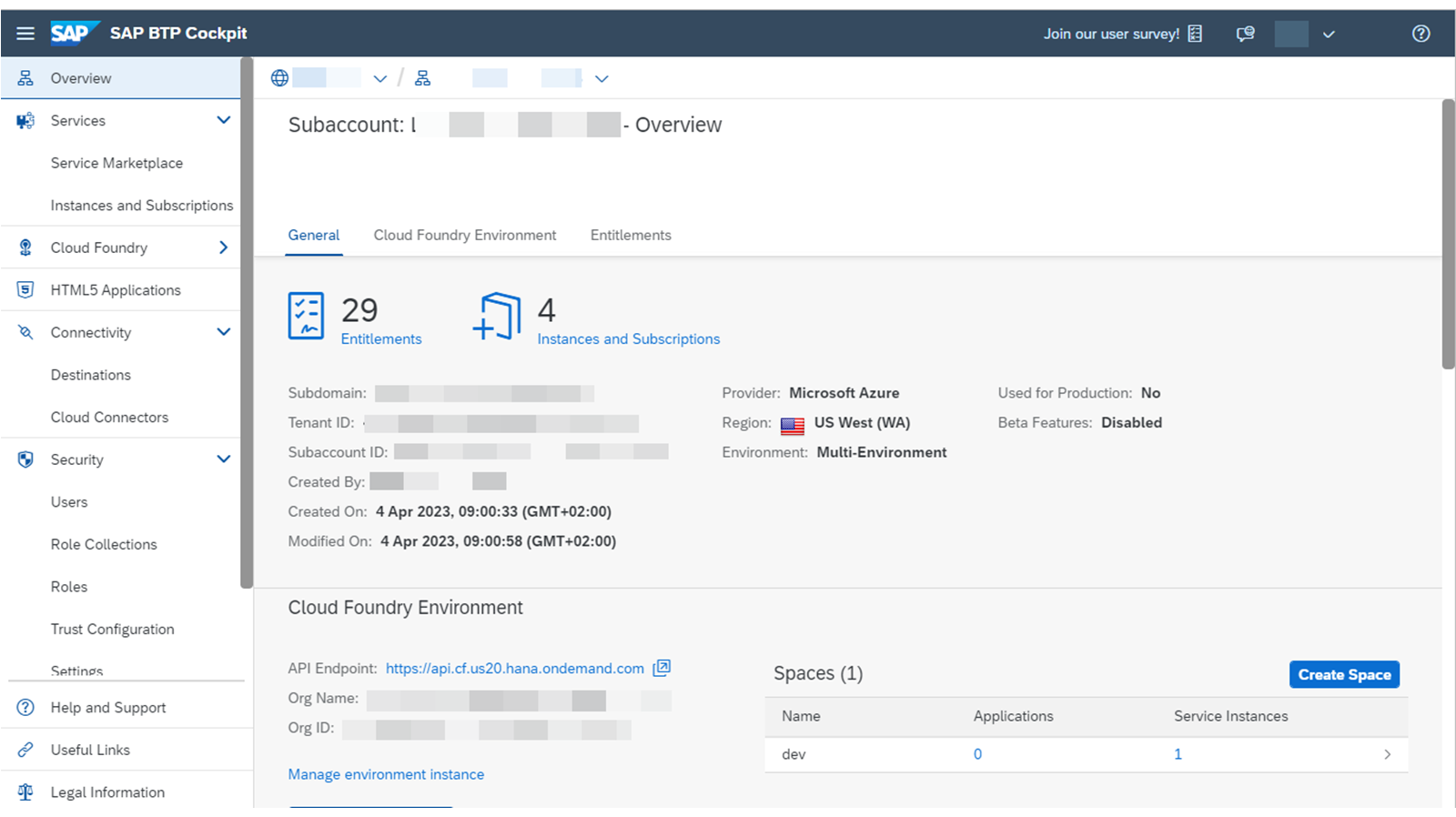Open Users under Security

tap(69, 502)
